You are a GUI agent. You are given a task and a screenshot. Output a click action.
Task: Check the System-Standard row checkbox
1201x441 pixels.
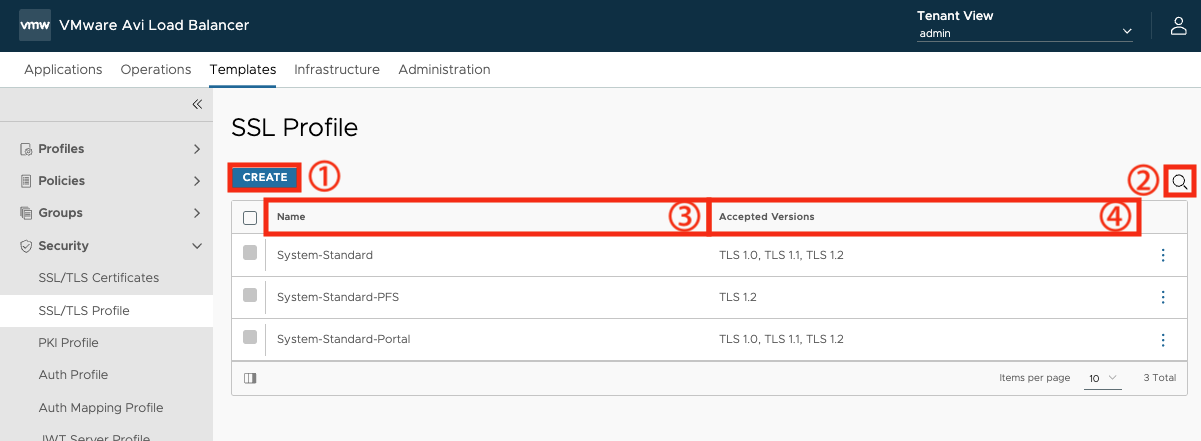[250, 254]
